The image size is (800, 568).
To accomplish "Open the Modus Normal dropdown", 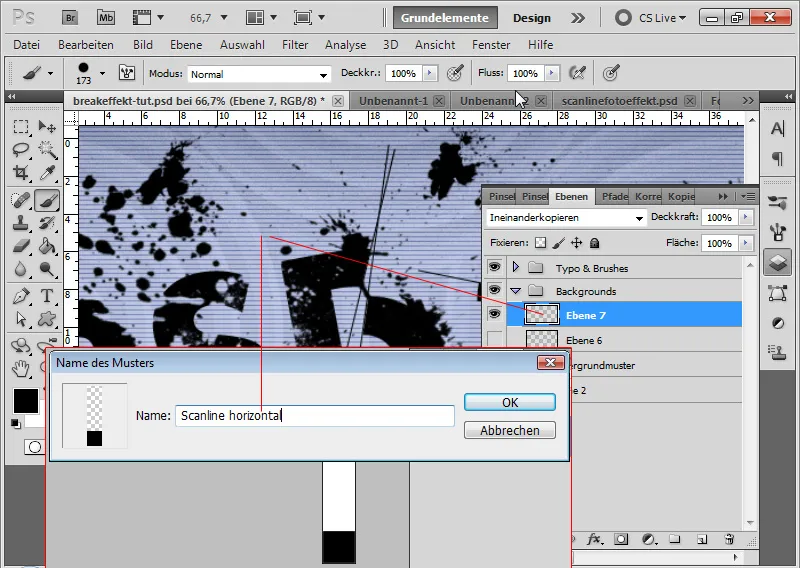I will click(x=259, y=74).
